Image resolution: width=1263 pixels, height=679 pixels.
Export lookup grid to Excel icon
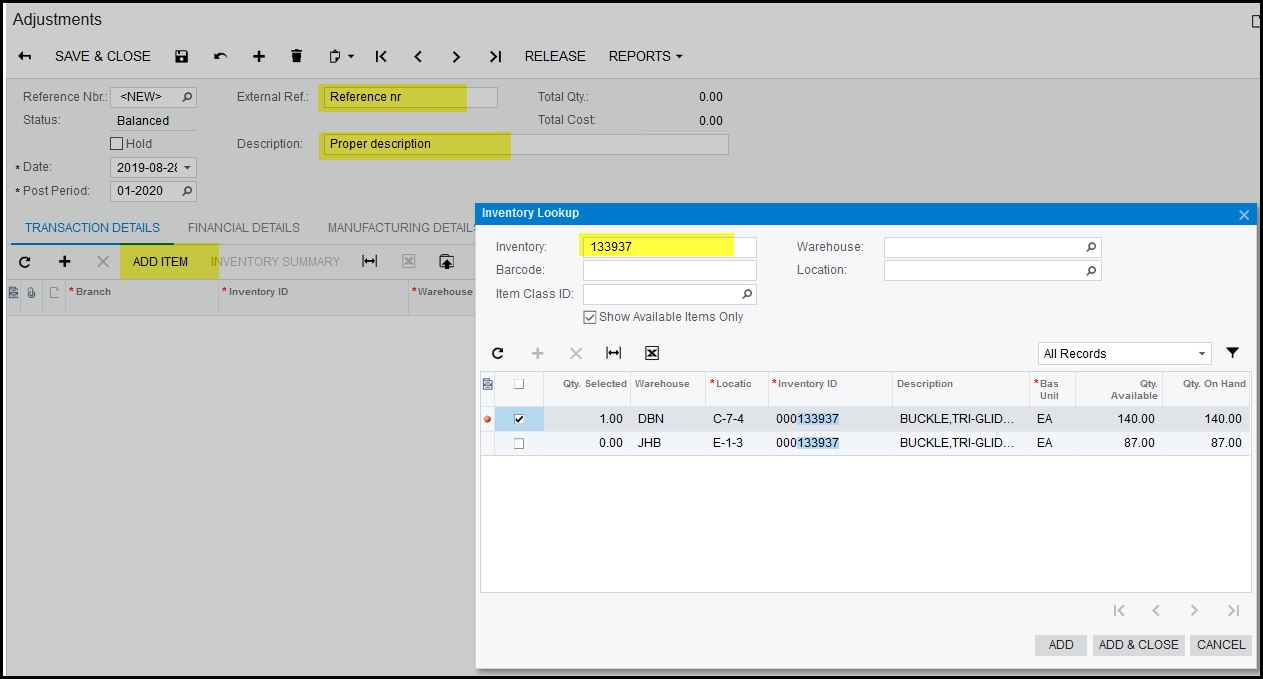[652, 353]
